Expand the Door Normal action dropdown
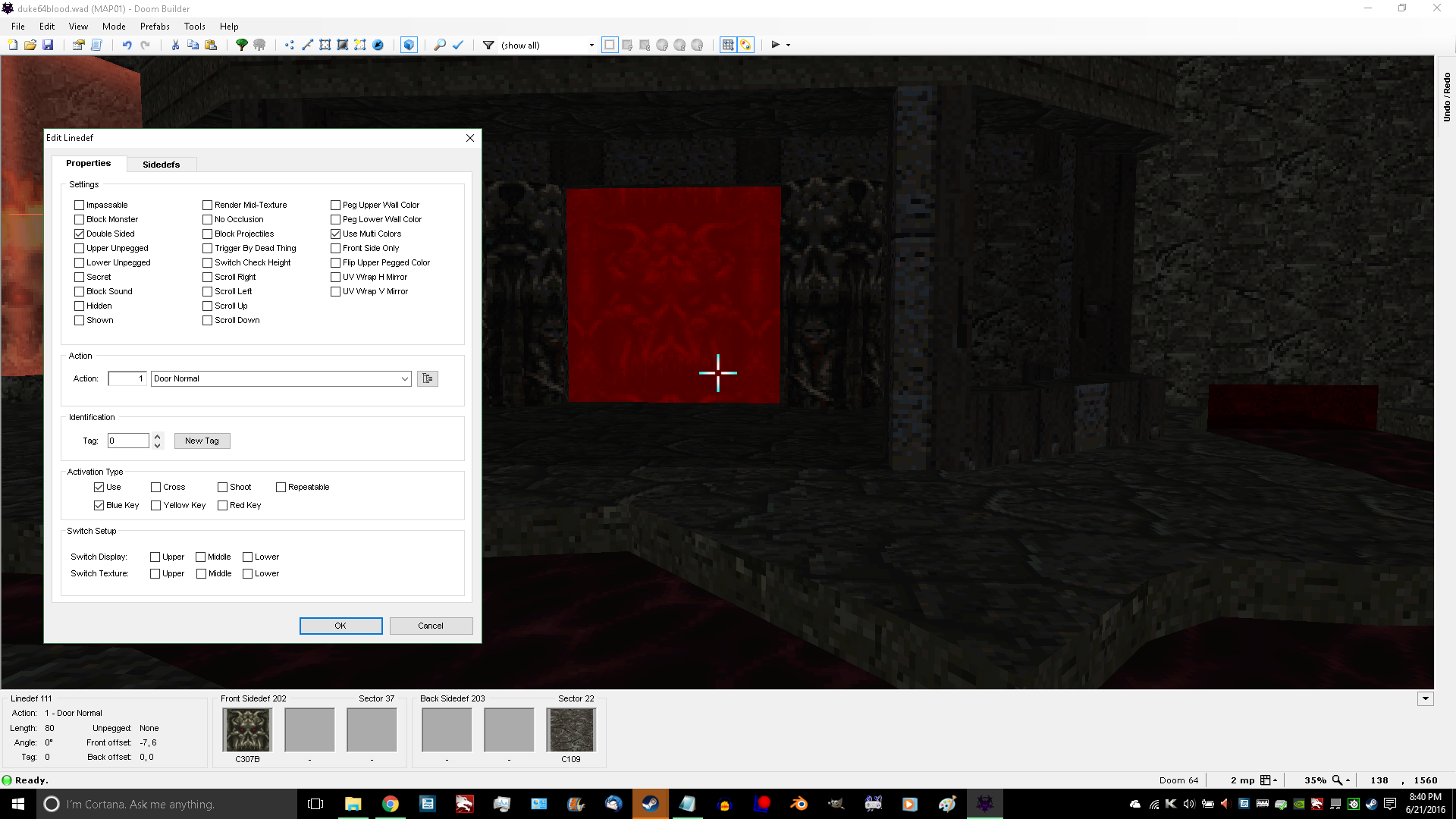Viewport: 1456px width, 819px height. pos(404,378)
